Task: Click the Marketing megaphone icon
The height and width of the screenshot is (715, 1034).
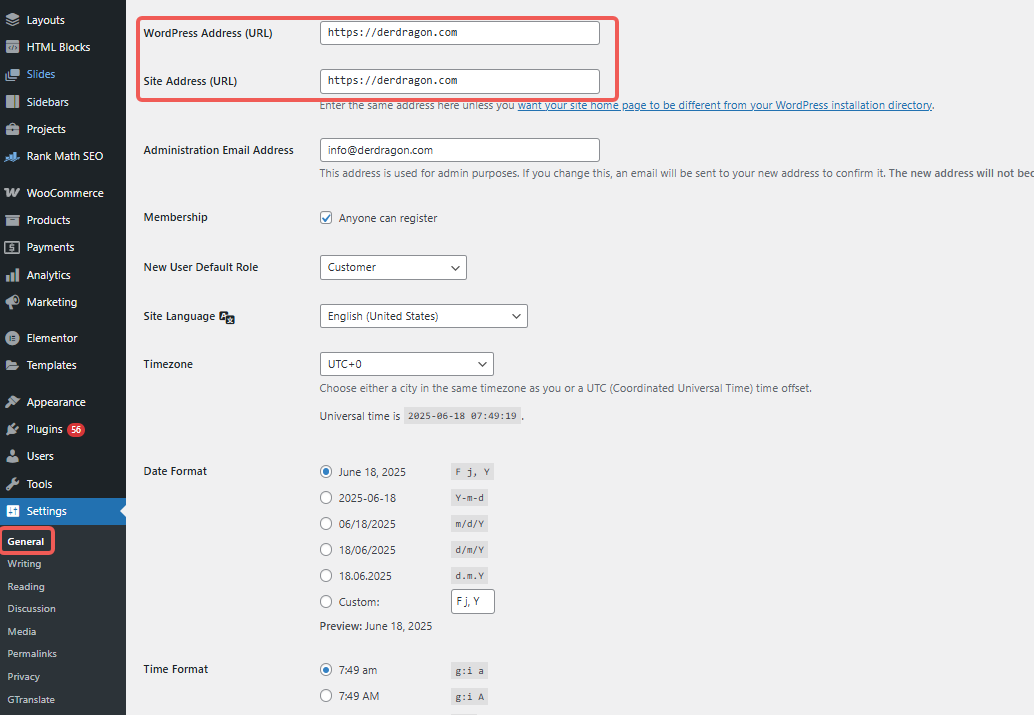Action: [12, 302]
